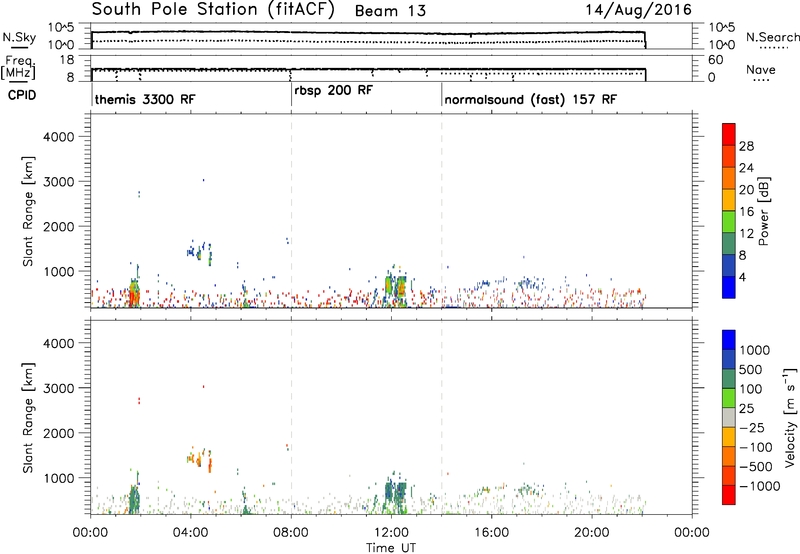Viewport: 800px width, 554px height.
Task: Click the 28 label on power colorbar
Action: 746,146
